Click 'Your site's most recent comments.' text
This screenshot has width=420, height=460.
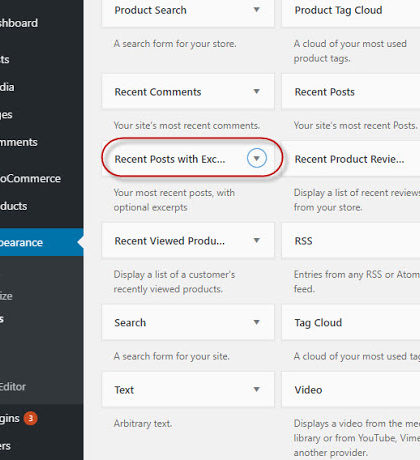[x=187, y=126]
